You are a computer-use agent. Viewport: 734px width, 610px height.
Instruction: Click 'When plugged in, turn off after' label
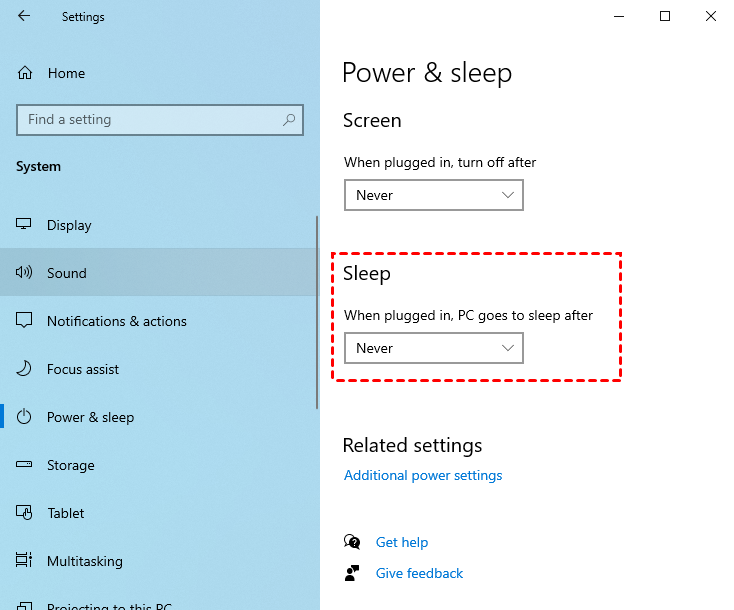click(x=440, y=162)
